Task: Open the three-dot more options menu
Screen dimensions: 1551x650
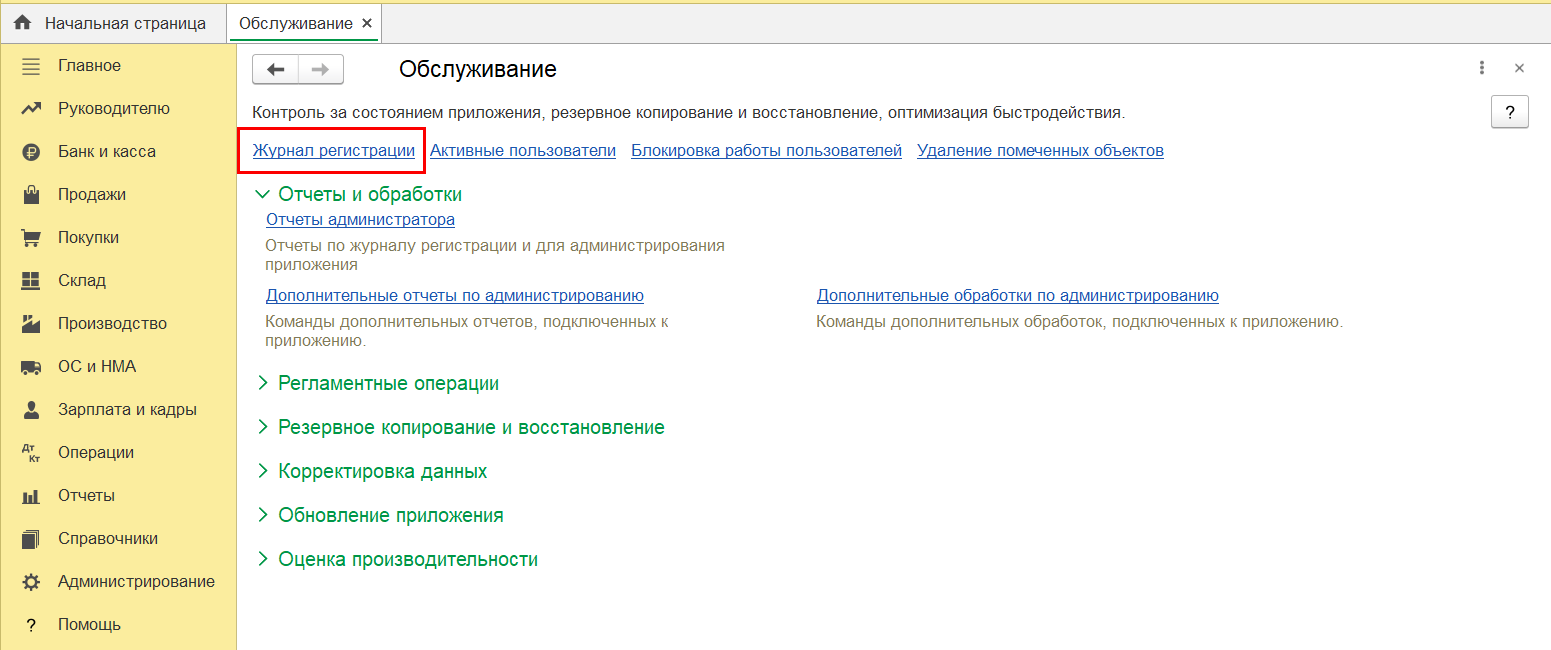Action: pos(1482,69)
